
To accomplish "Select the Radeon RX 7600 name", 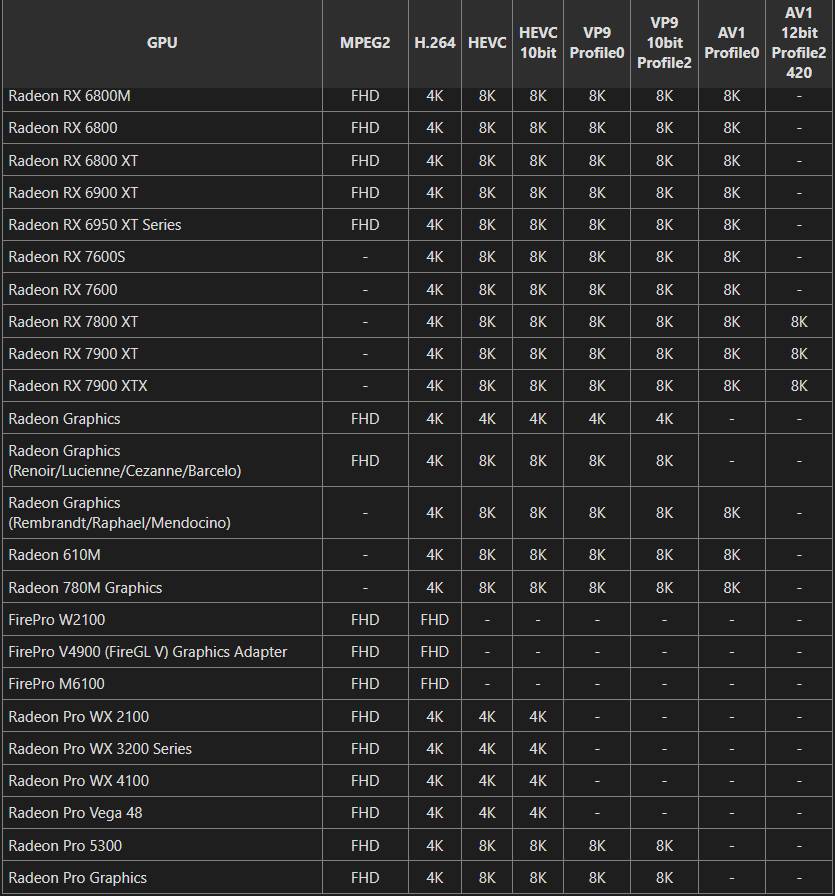I will (x=63, y=290).
